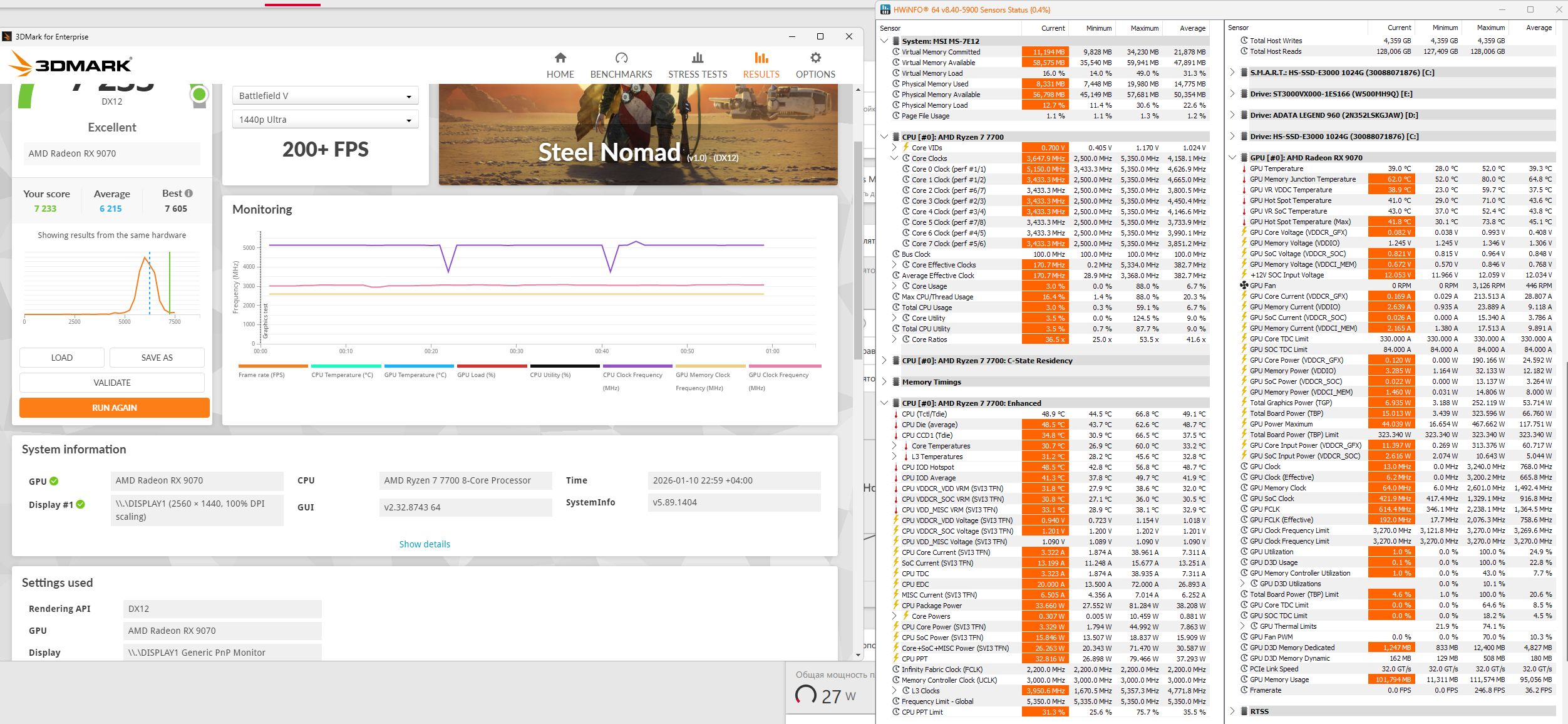
Task: Click the GPU green checkmark status icon
Action: [54, 481]
